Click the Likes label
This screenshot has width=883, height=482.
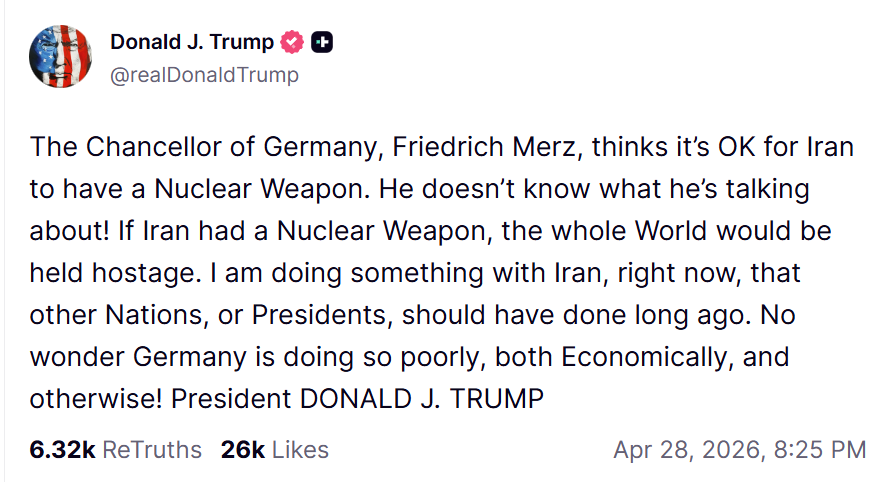click(x=299, y=450)
